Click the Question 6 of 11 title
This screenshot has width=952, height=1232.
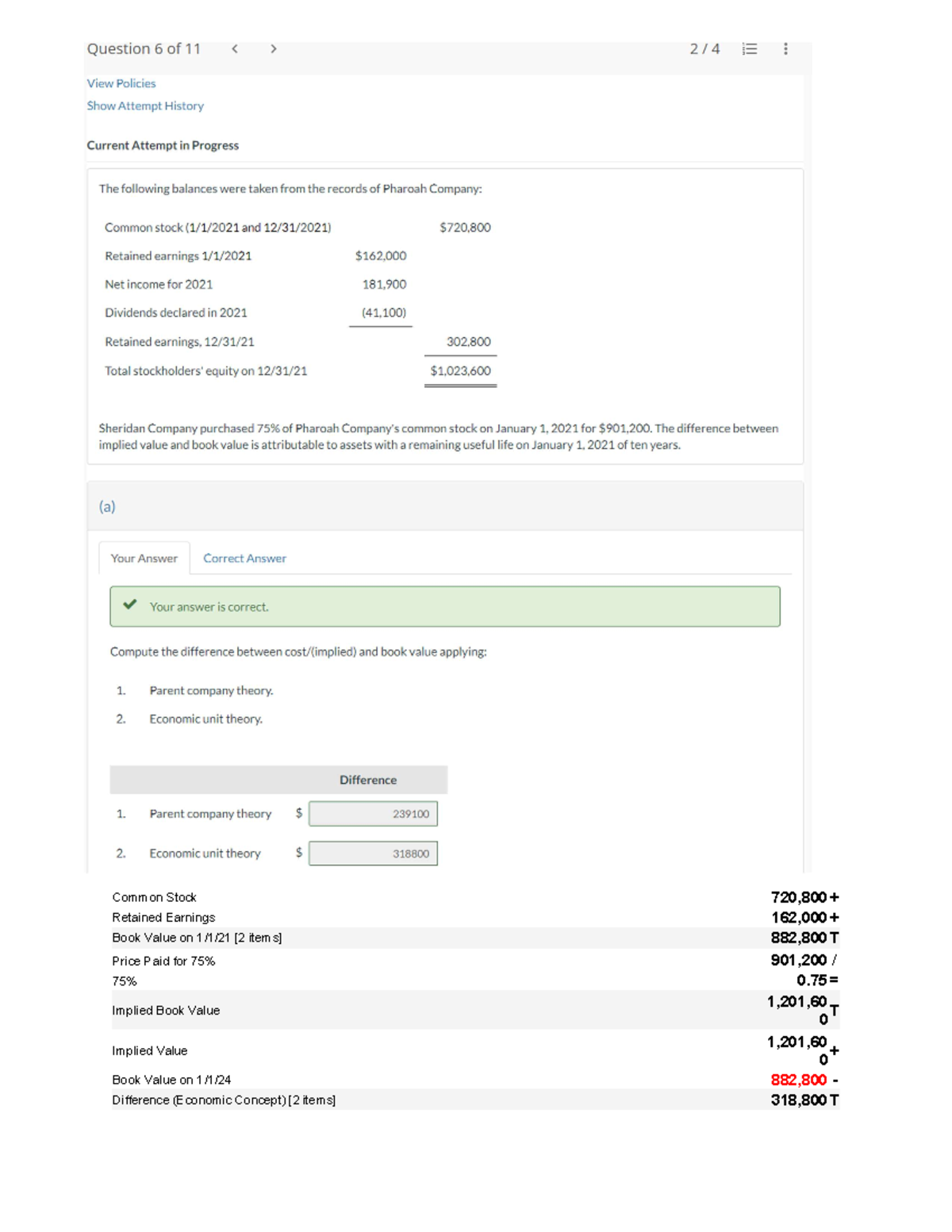(x=144, y=49)
